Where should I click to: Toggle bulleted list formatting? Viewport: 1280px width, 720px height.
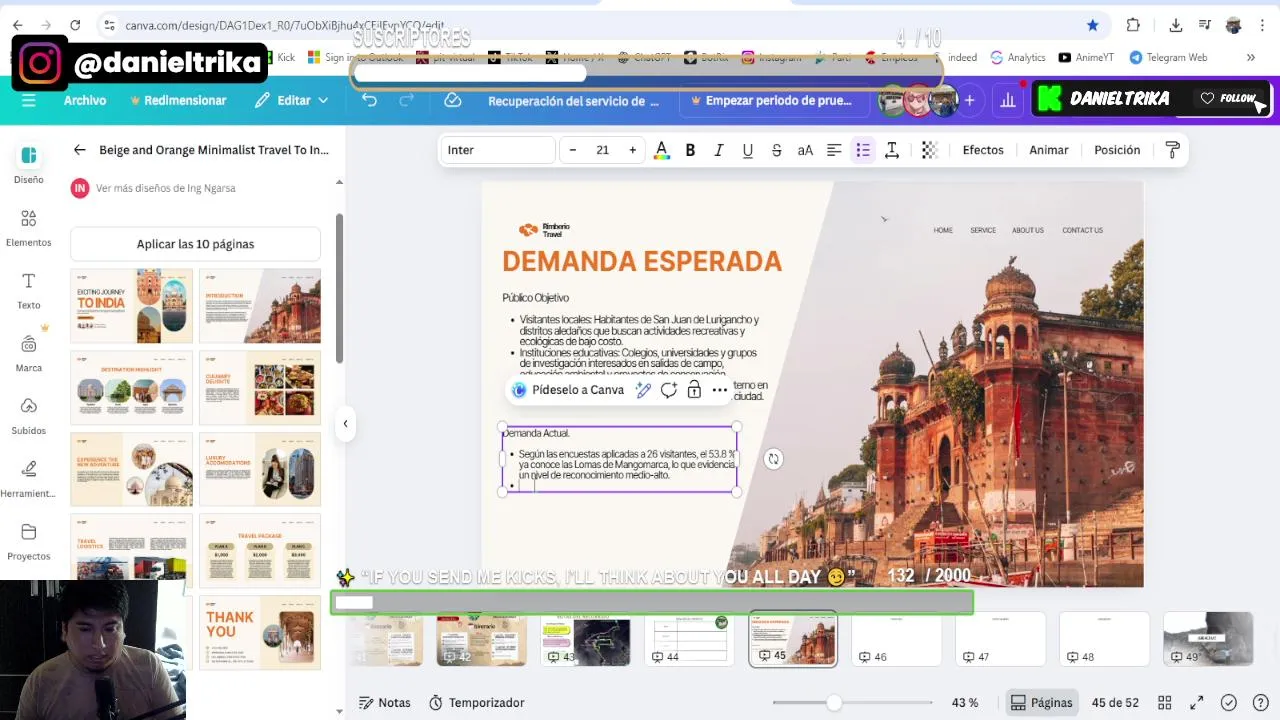[x=863, y=150]
